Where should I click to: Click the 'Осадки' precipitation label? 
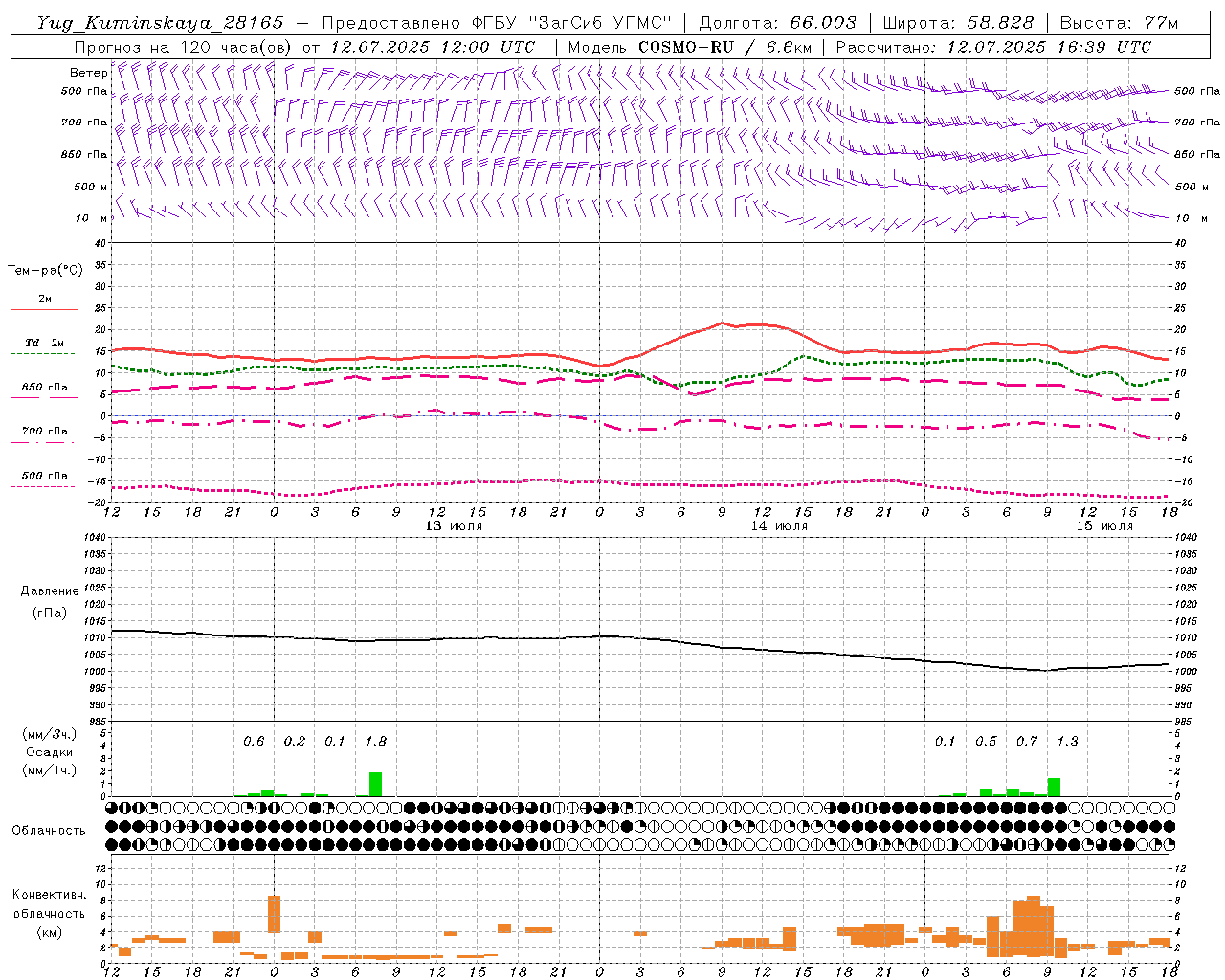[x=50, y=752]
